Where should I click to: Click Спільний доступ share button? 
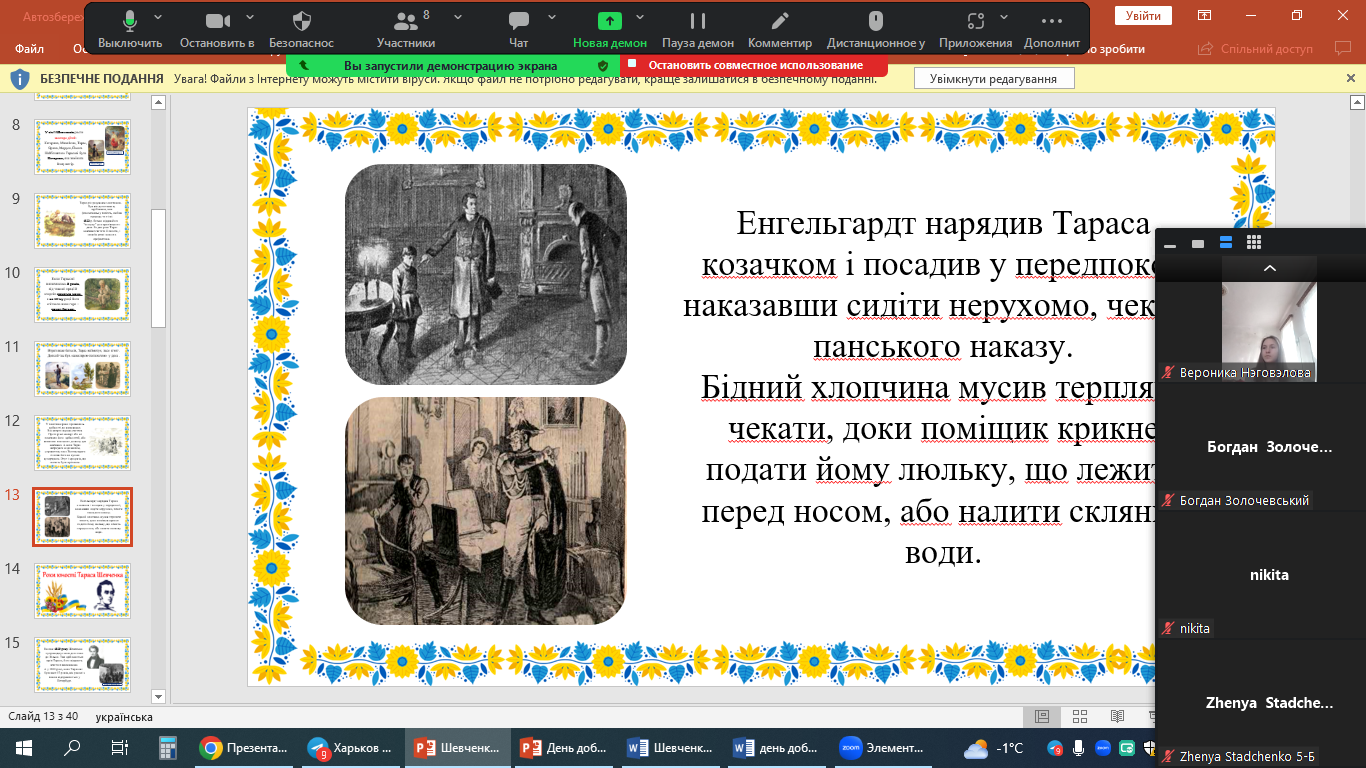(x=1257, y=48)
